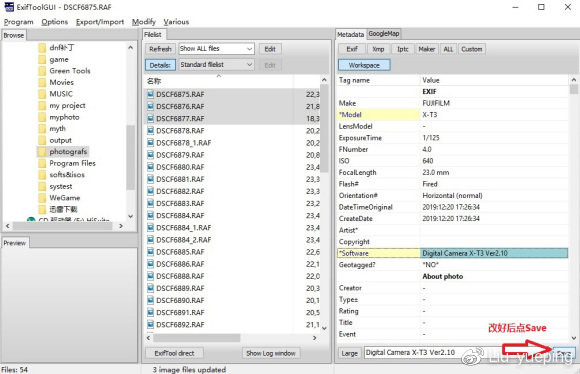Select game folder icon
Screen dimensions: 580x374
42,59
